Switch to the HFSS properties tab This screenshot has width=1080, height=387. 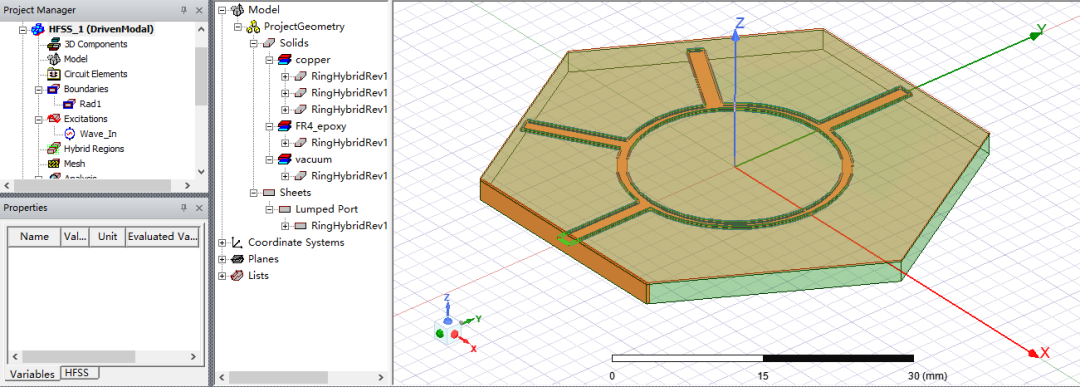coord(81,373)
